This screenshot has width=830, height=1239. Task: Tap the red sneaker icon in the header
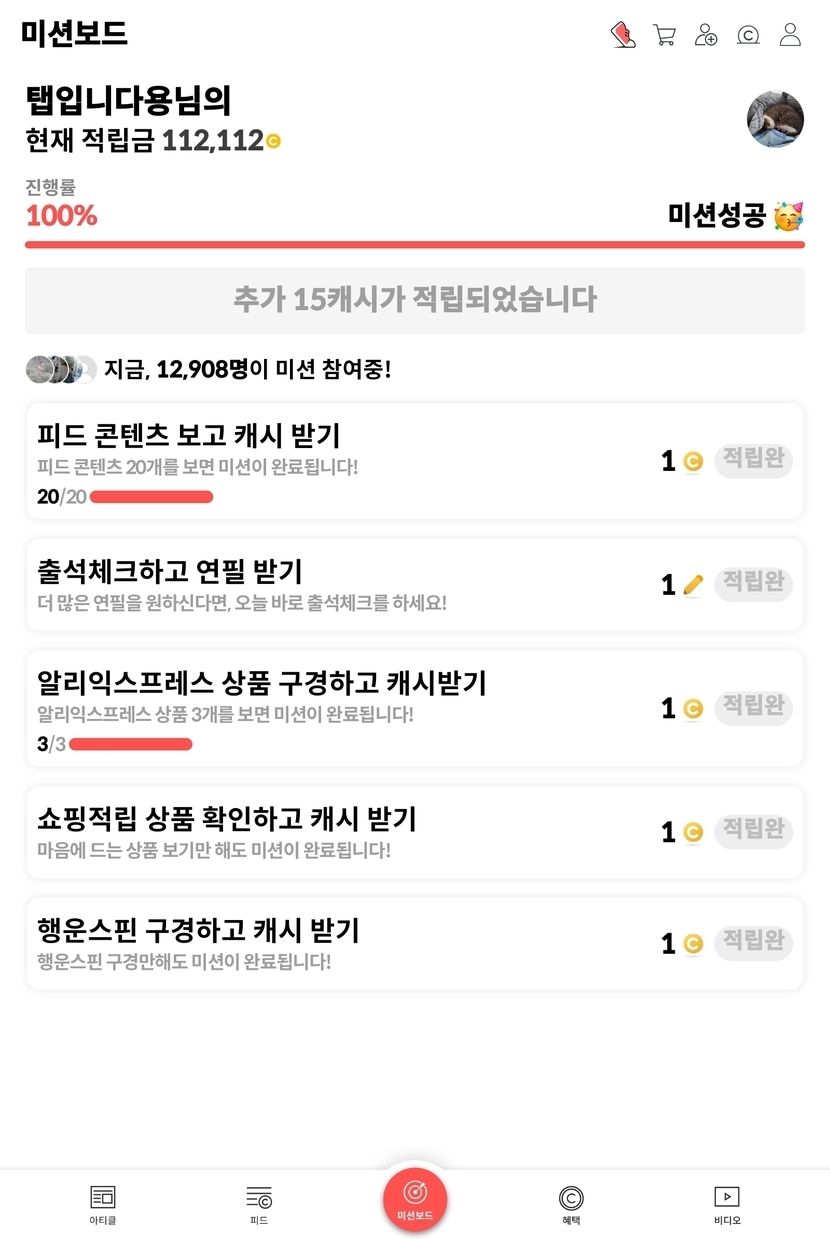[623, 35]
